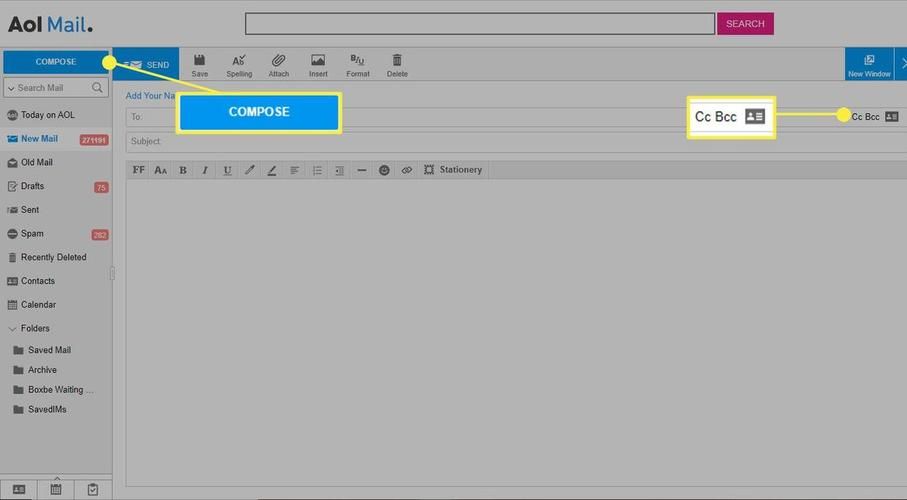The width and height of the screenshot is (907, 500).
Task: Insert a numbered list
Action: 317,170
